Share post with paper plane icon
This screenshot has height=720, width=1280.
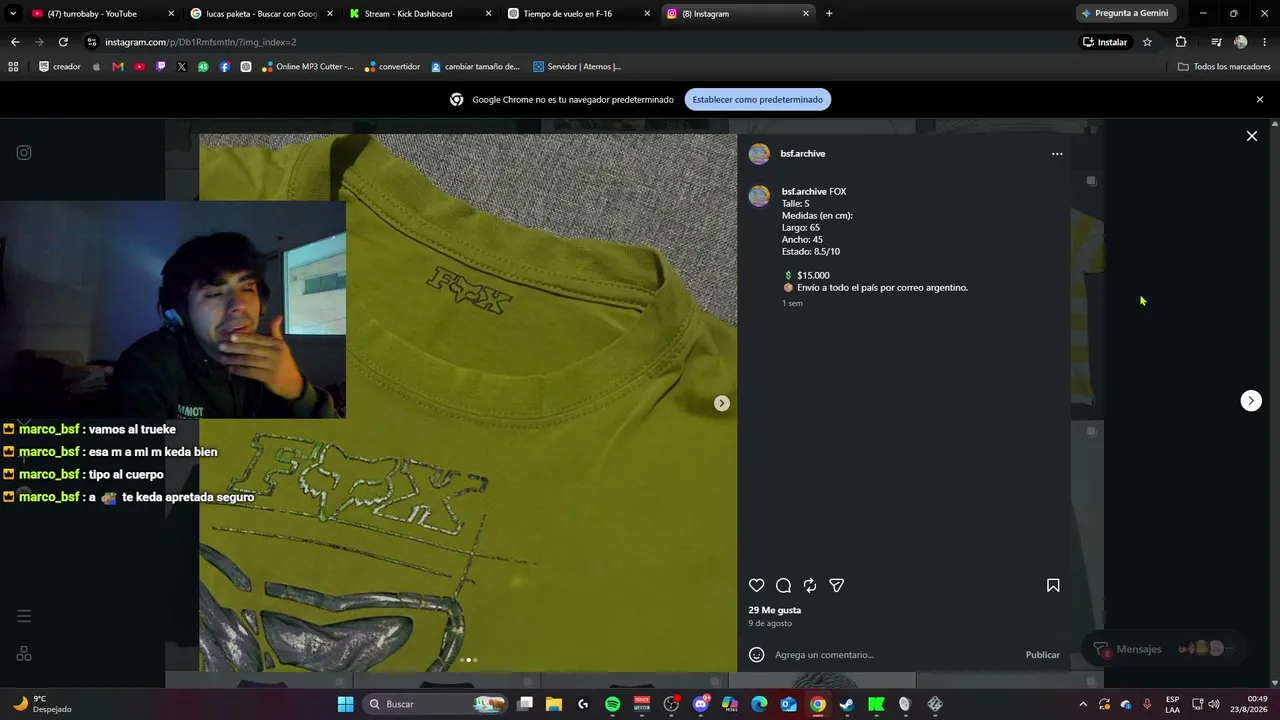point(837,586)
